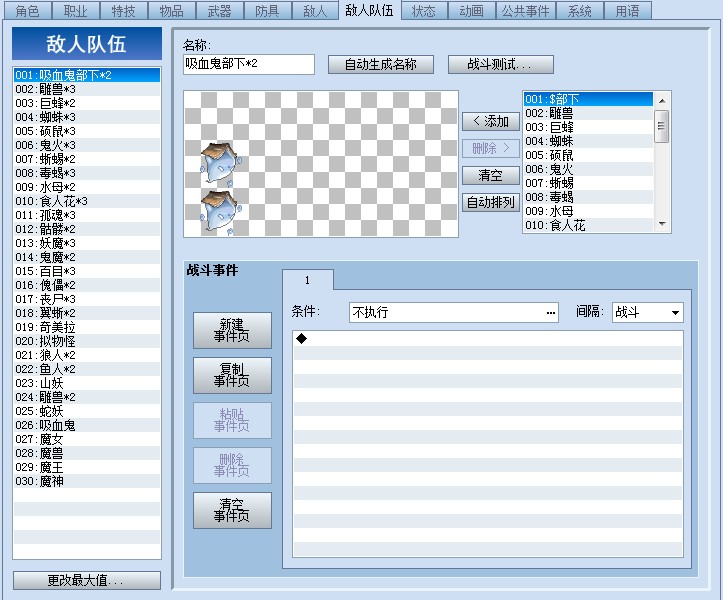723x600 pixels.
Task: Select troop 004:蜘蛛*3
Action: coord(87,117)
